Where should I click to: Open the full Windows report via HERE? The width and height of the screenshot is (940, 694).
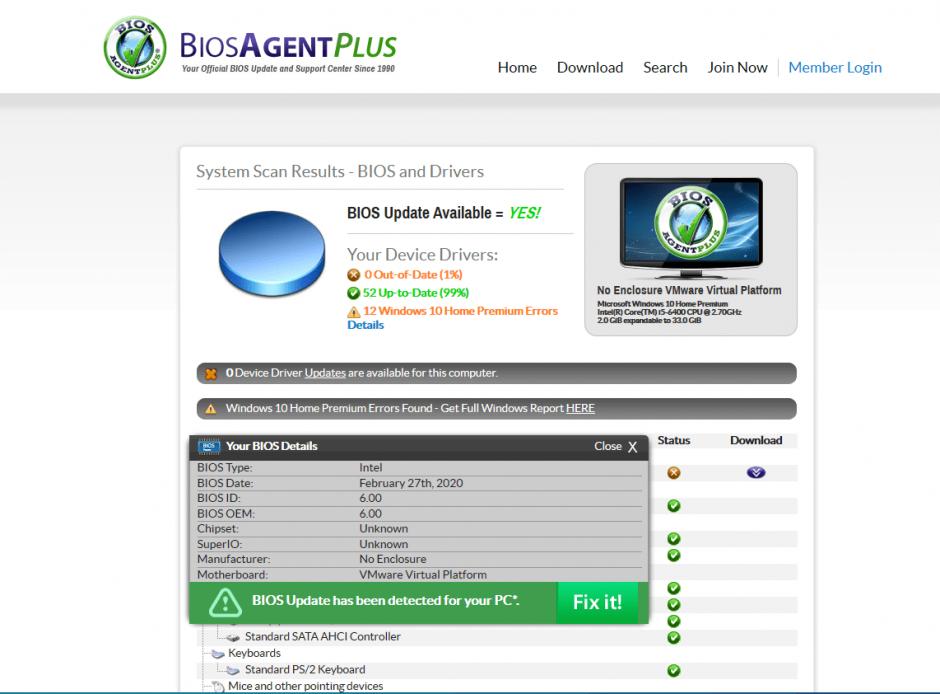pyautogui.click(x=580, y=408)
